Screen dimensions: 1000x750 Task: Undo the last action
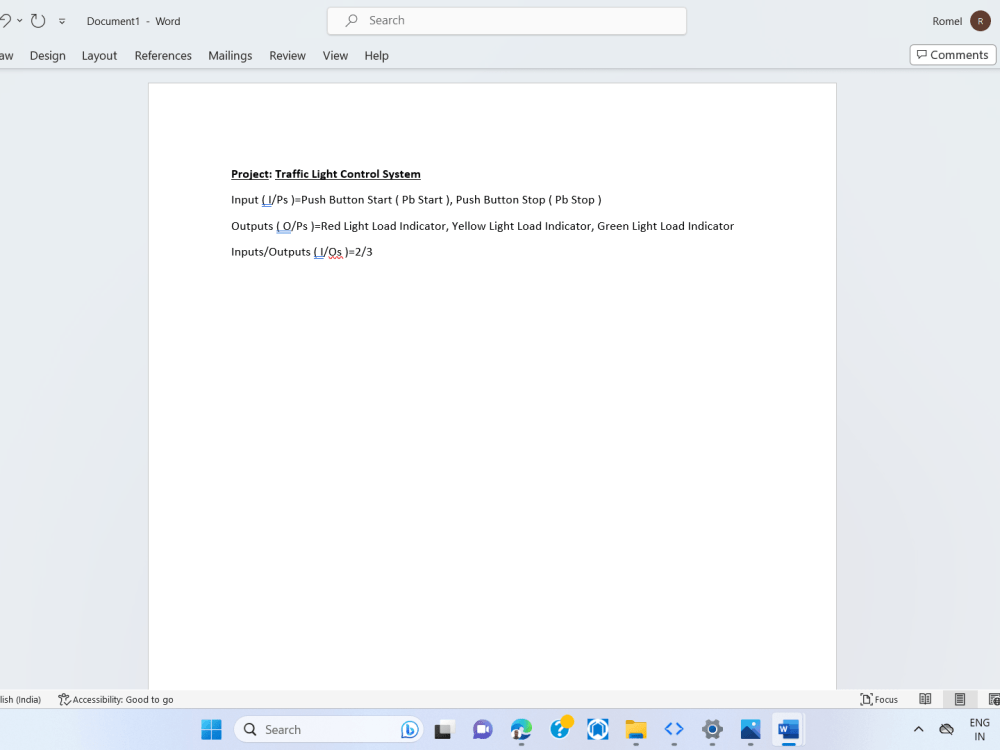tap(5, 20)
